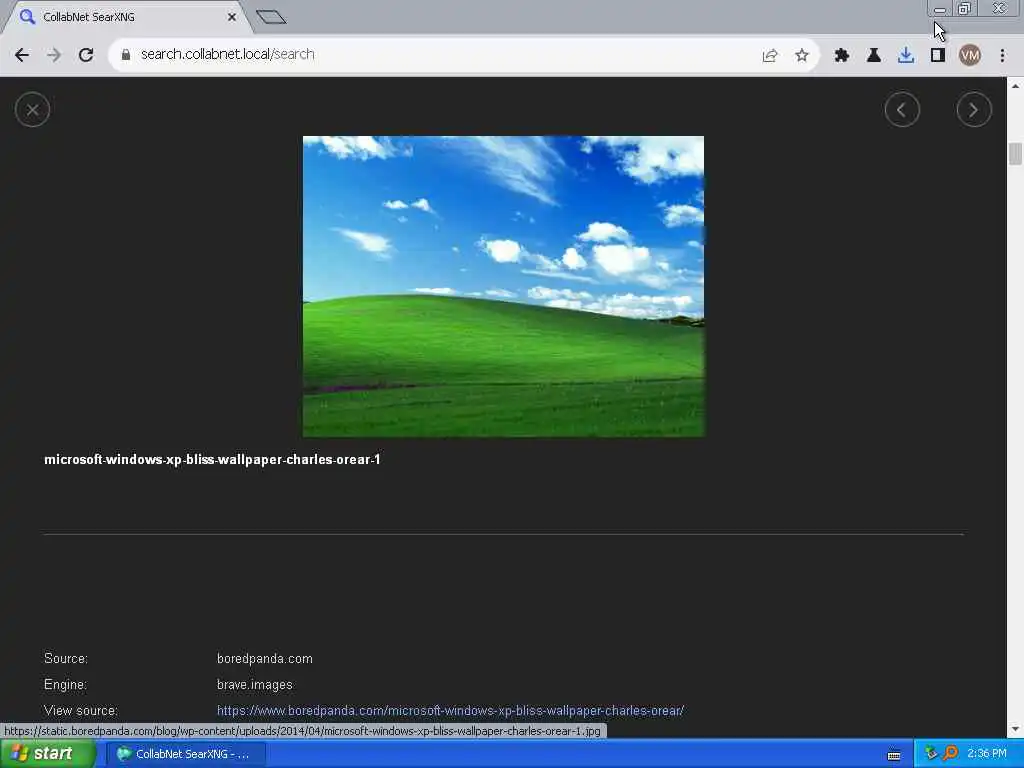Restore down the browser window
1024x768 pixels.
(x=965, y=8)
